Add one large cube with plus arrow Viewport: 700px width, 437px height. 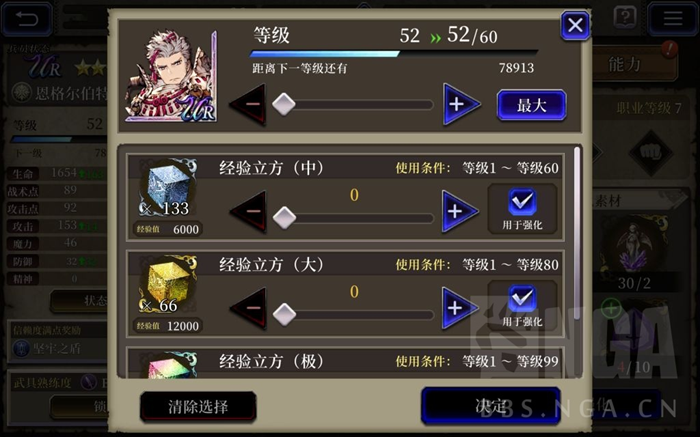pyautogui.click(x=460, y=308)
